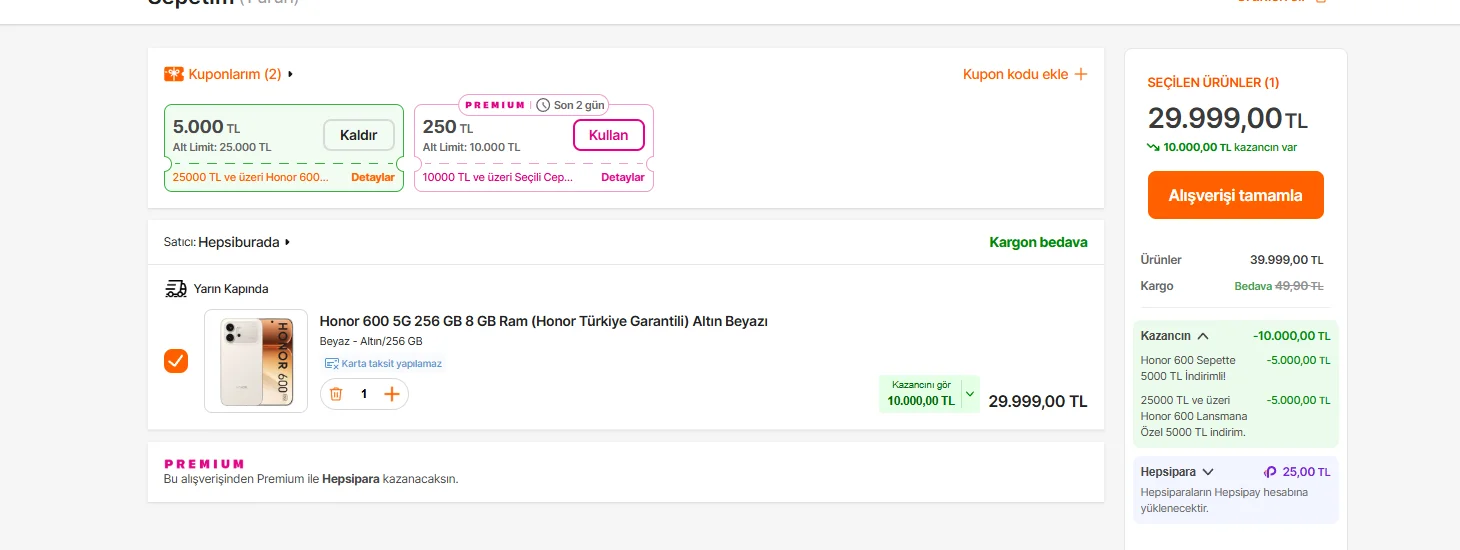Screen dimensions: 1460x550
Task: Click SEÇİLEN ÜRÜNLER (1) heading
Action: tap(1213, 83)
